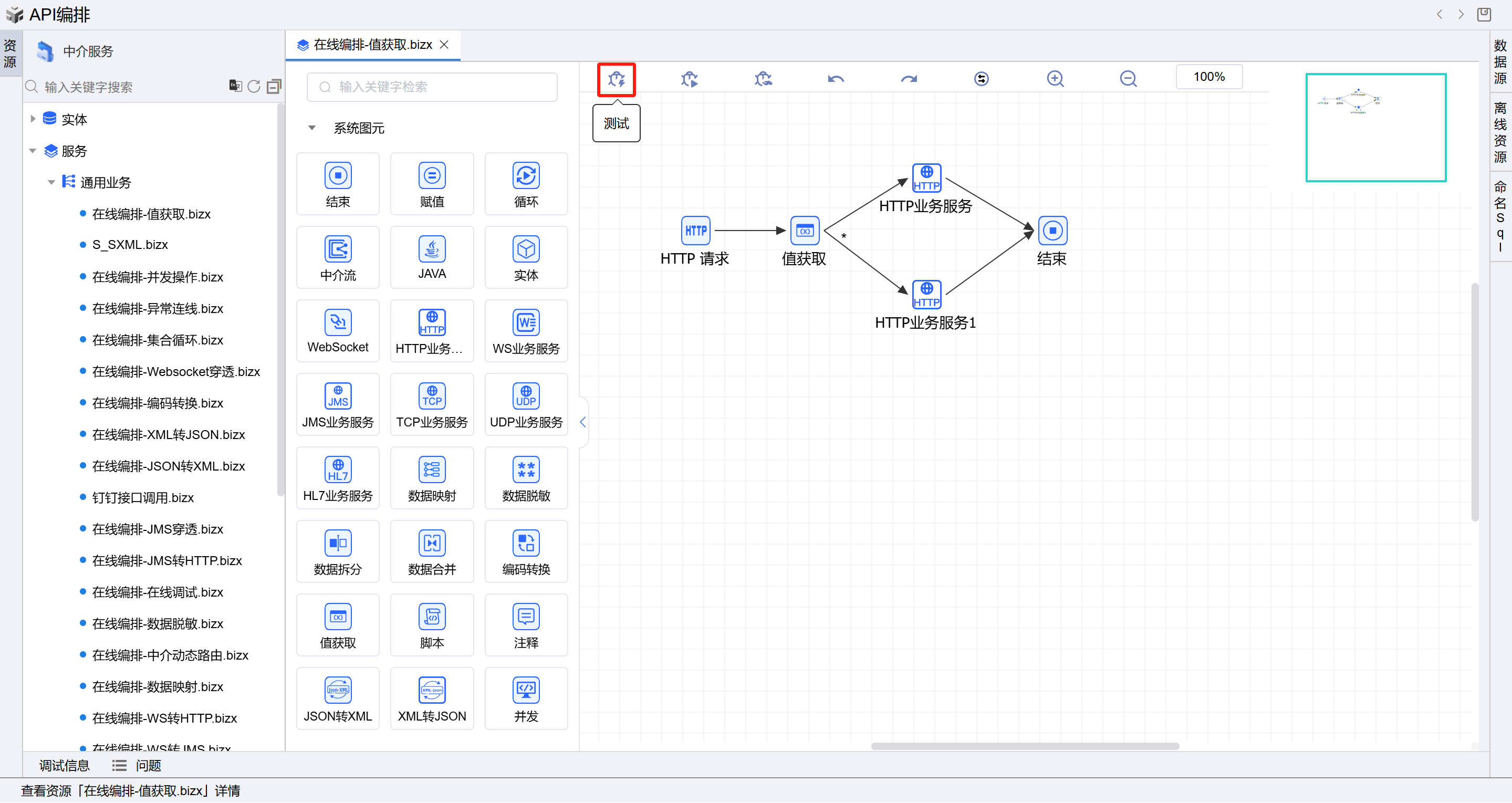Open 在线编排-数据映射.bizx in tree
This screenshot has width=1512, height=803.
point(158,687)
